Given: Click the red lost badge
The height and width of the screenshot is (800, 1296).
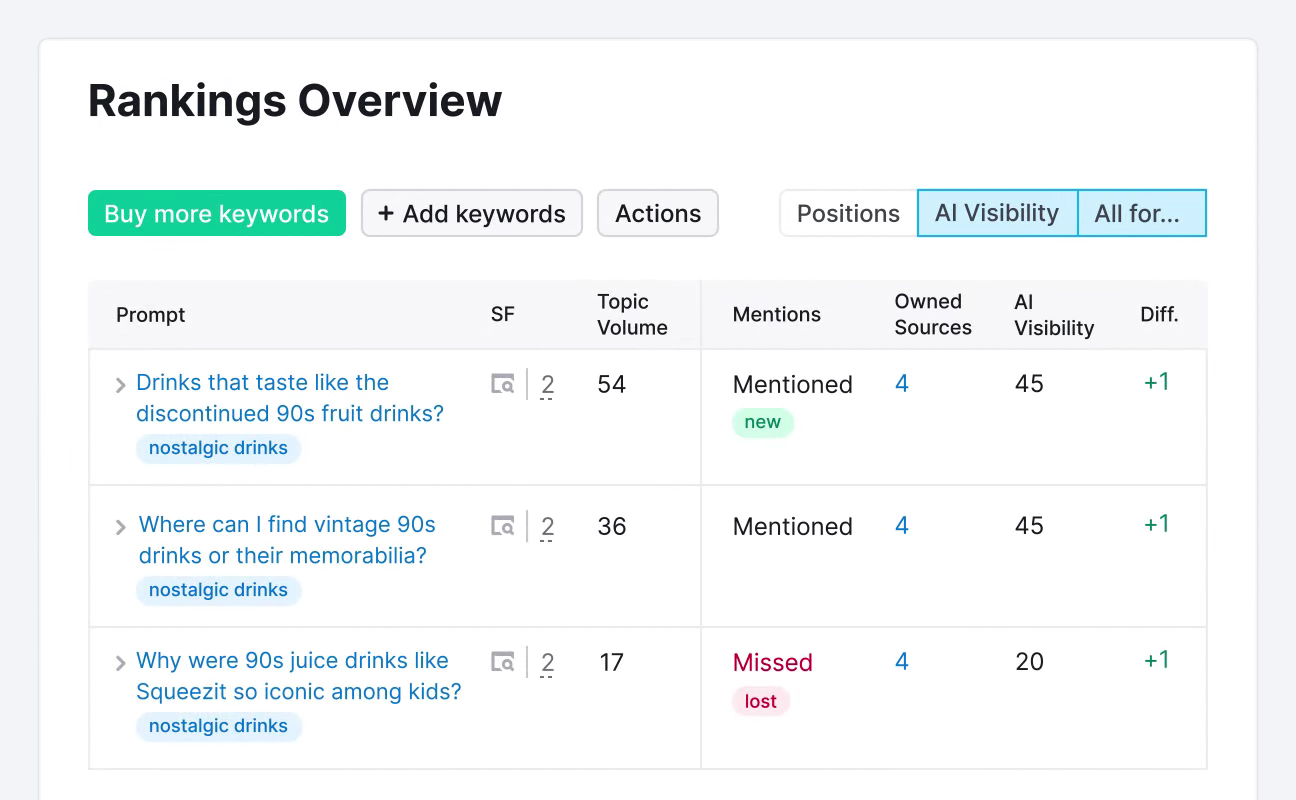Looking at the screenshot, I should coord(760,701).
